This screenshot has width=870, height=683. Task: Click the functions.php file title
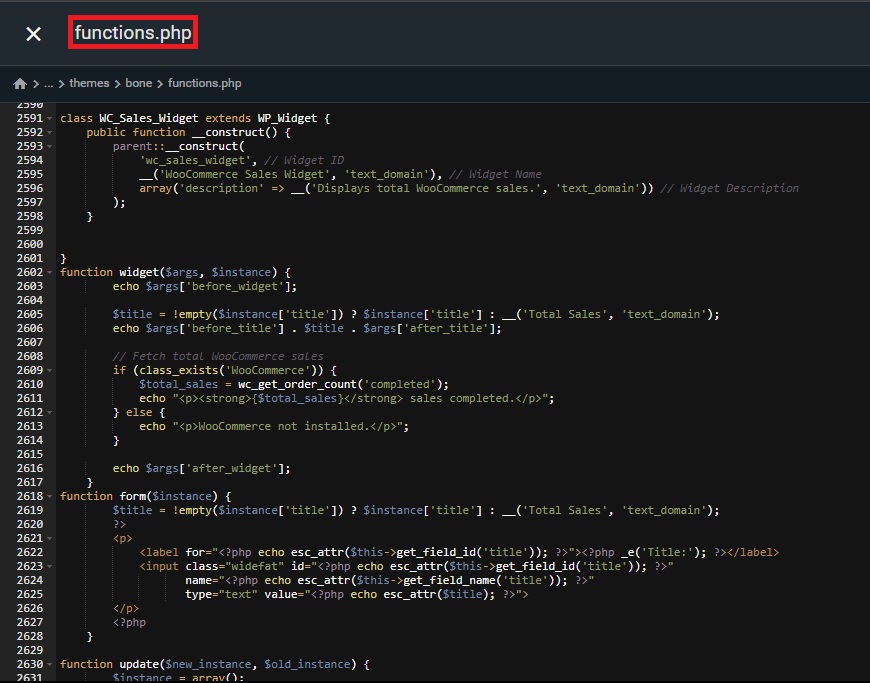click(x=133, y=33)
